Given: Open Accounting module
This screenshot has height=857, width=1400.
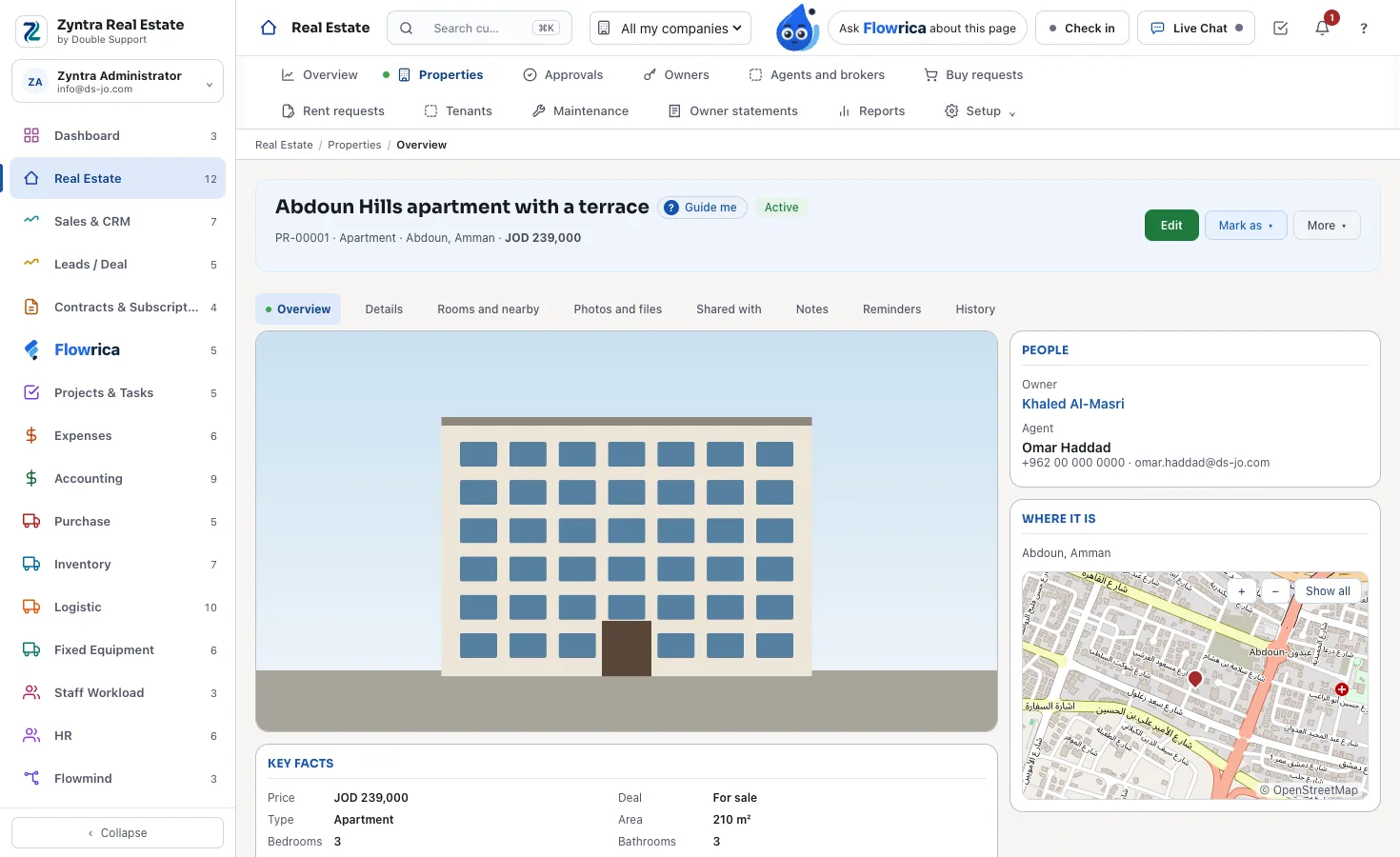Looking at the screenshot, I should click(x=118, y=479).
